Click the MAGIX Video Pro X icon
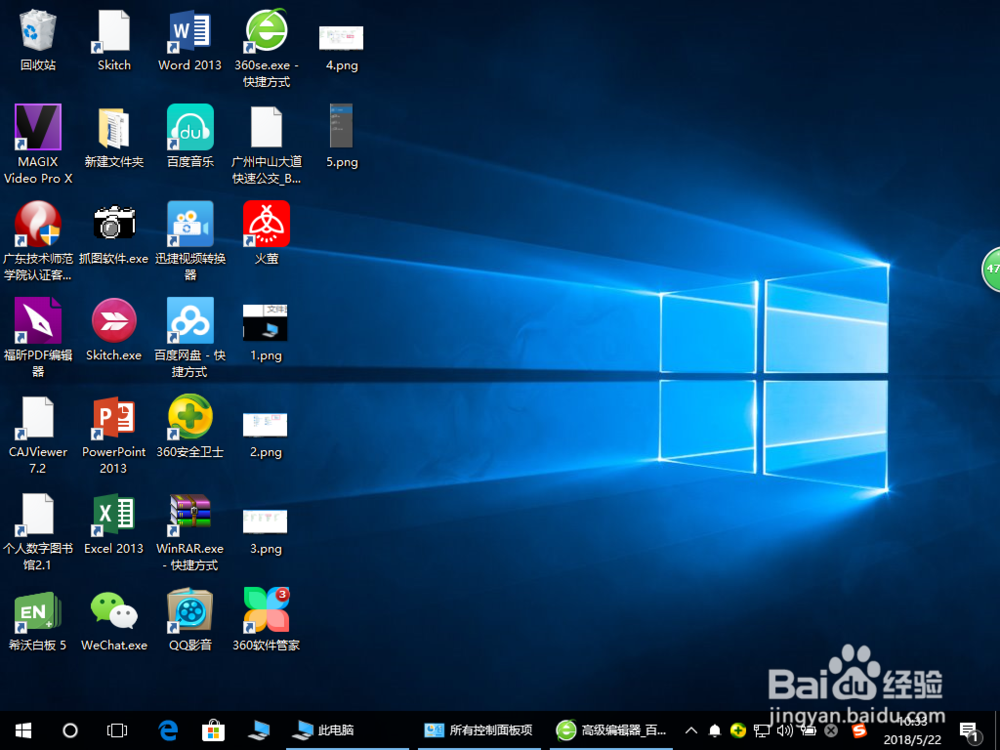The width and height of the screenshot is (1000, 750). pos(38,144)
